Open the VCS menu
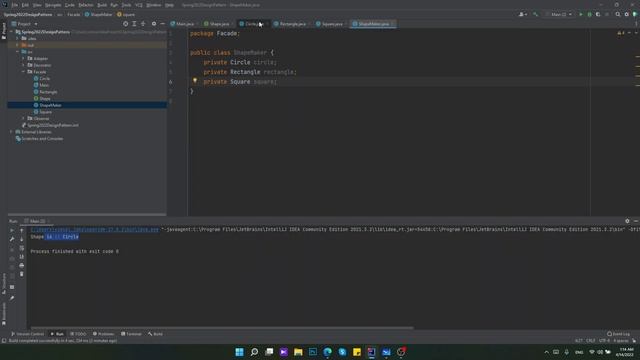The height and width of the screenshot is (360, 640). [139, 5]
